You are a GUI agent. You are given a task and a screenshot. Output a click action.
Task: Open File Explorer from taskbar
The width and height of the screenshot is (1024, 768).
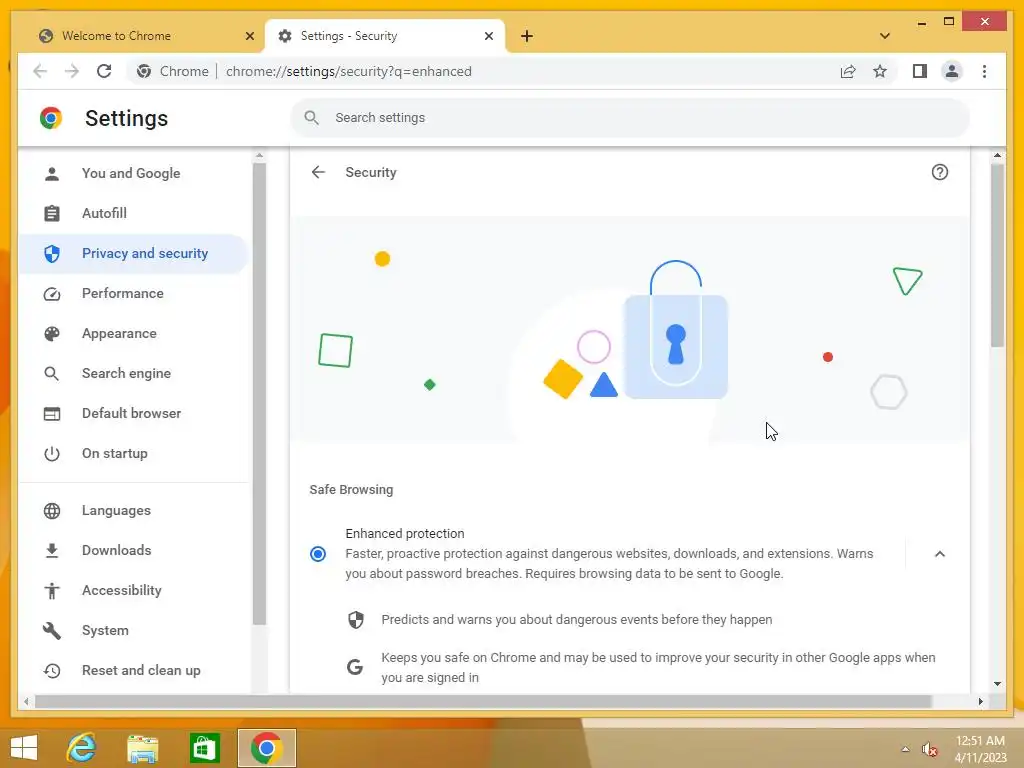[142, 748]
